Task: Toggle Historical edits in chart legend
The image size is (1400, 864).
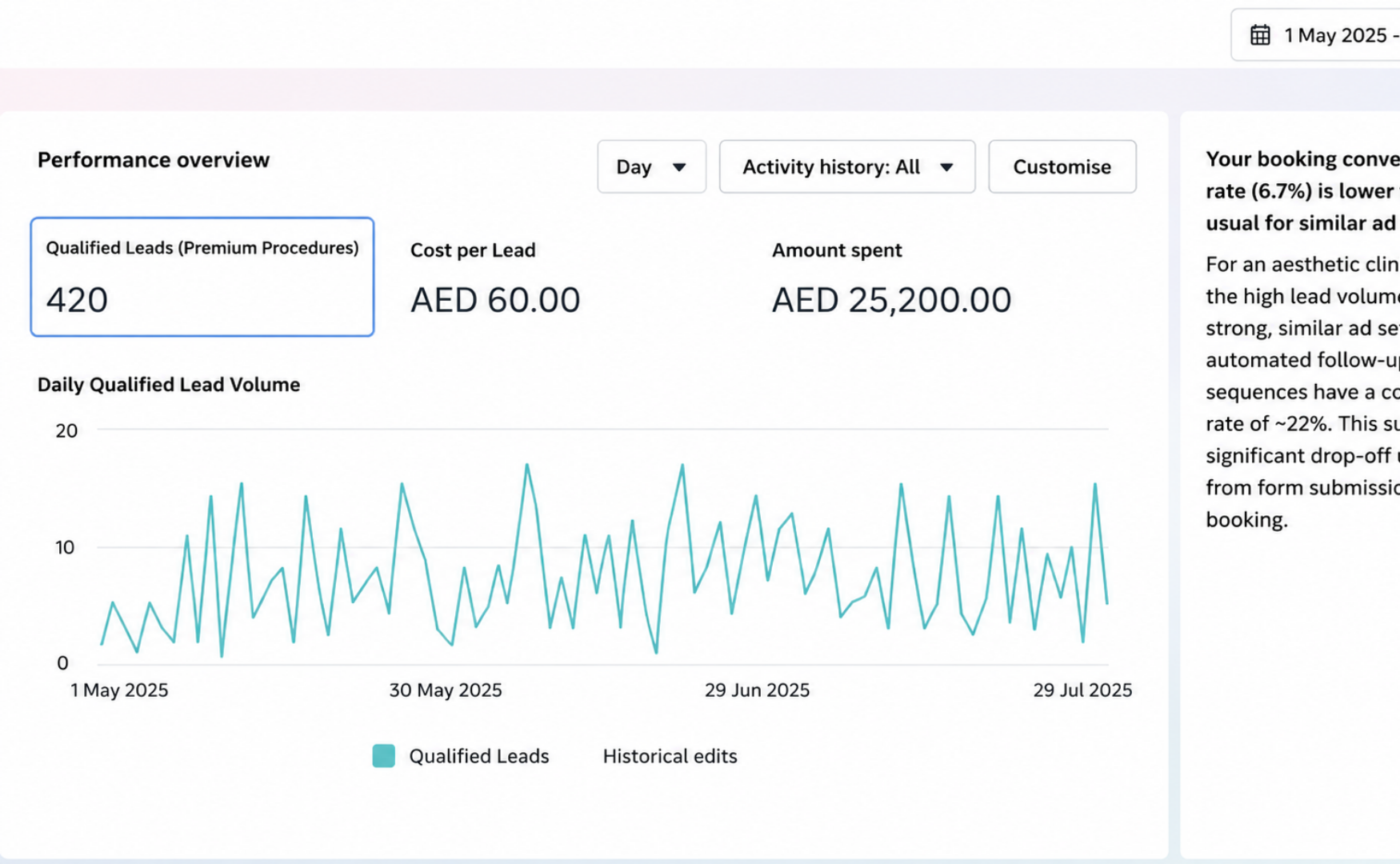Action: (670, 756)
